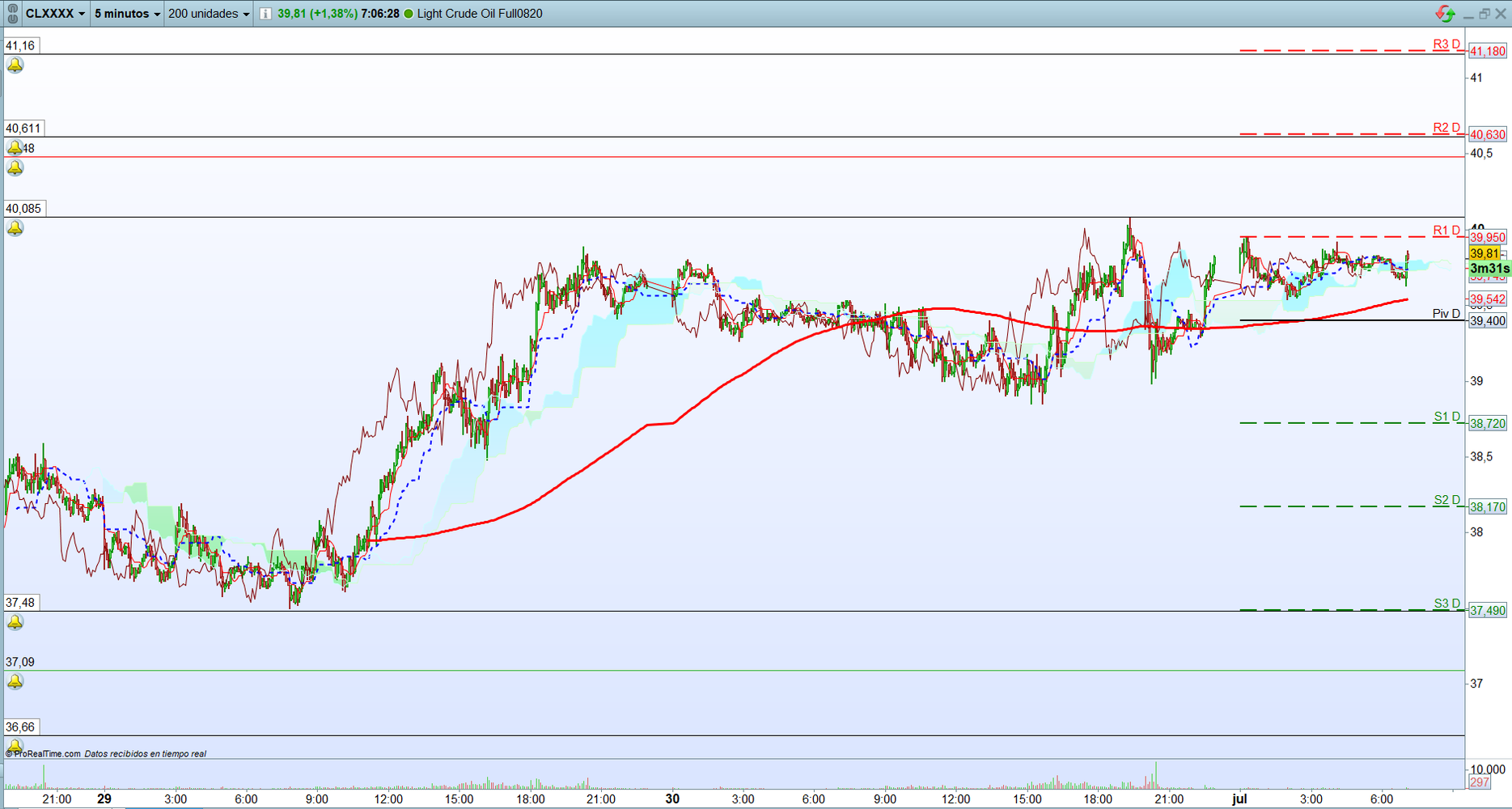Select the alert bell under the 37,09 line
Viewport: 1512px width, 809px height.
click(x=15, y=682)
